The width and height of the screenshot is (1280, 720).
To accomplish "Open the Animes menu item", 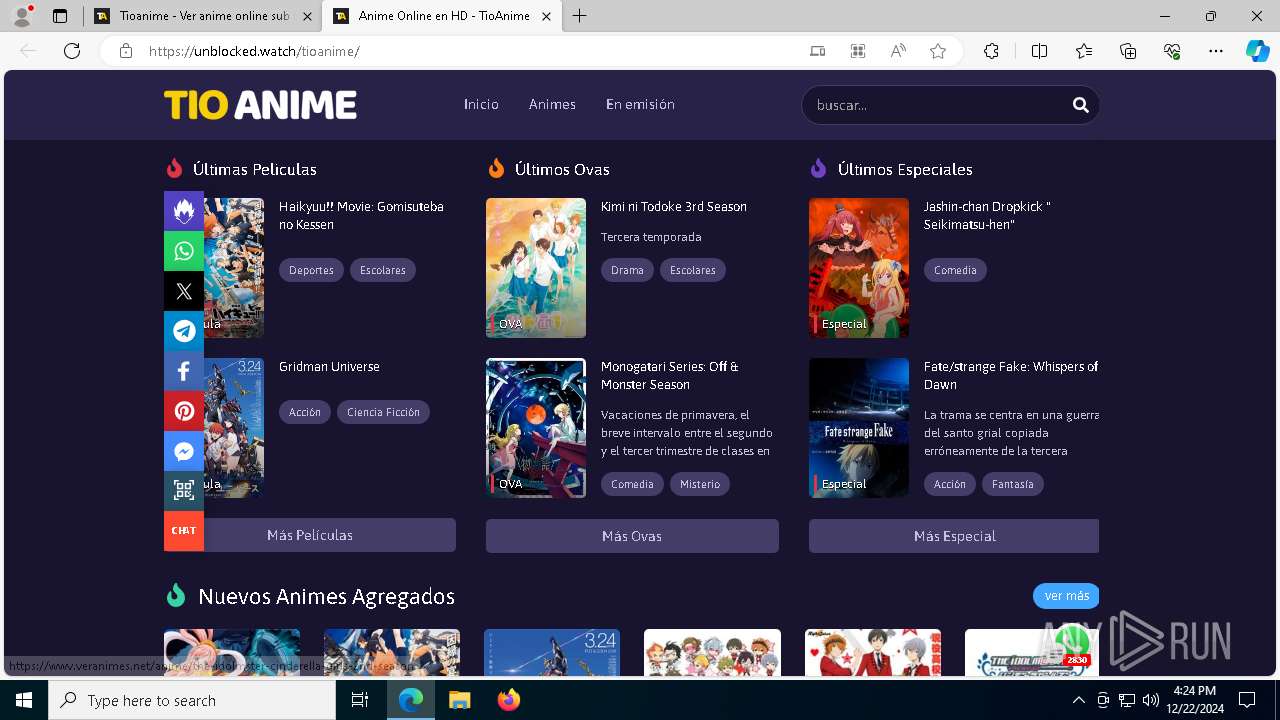I will [552, 104].
